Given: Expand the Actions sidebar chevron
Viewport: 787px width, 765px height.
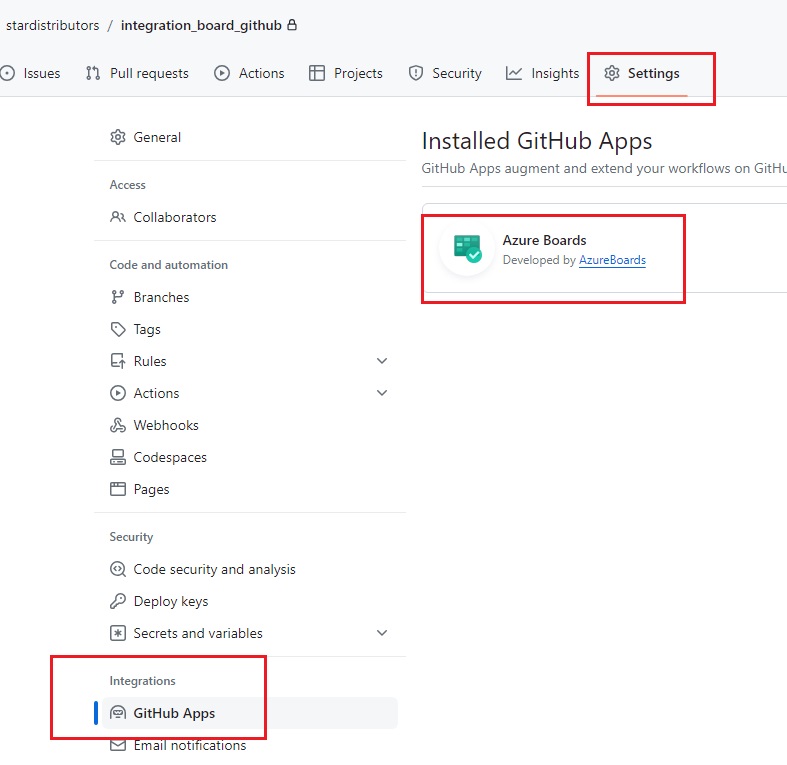Looking at the screenshot, I should [x=382, y=393].
